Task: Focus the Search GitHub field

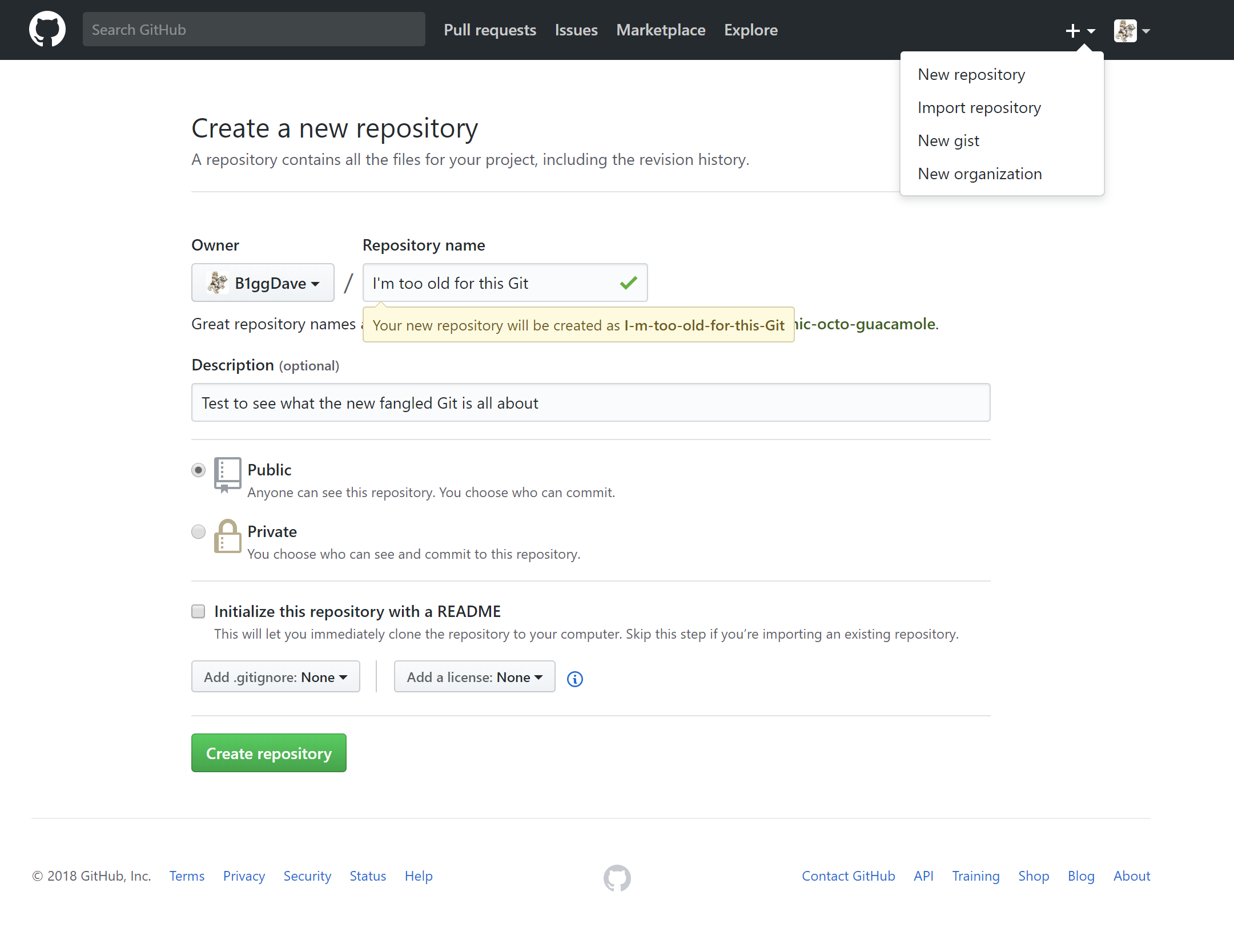Action: 254,30
